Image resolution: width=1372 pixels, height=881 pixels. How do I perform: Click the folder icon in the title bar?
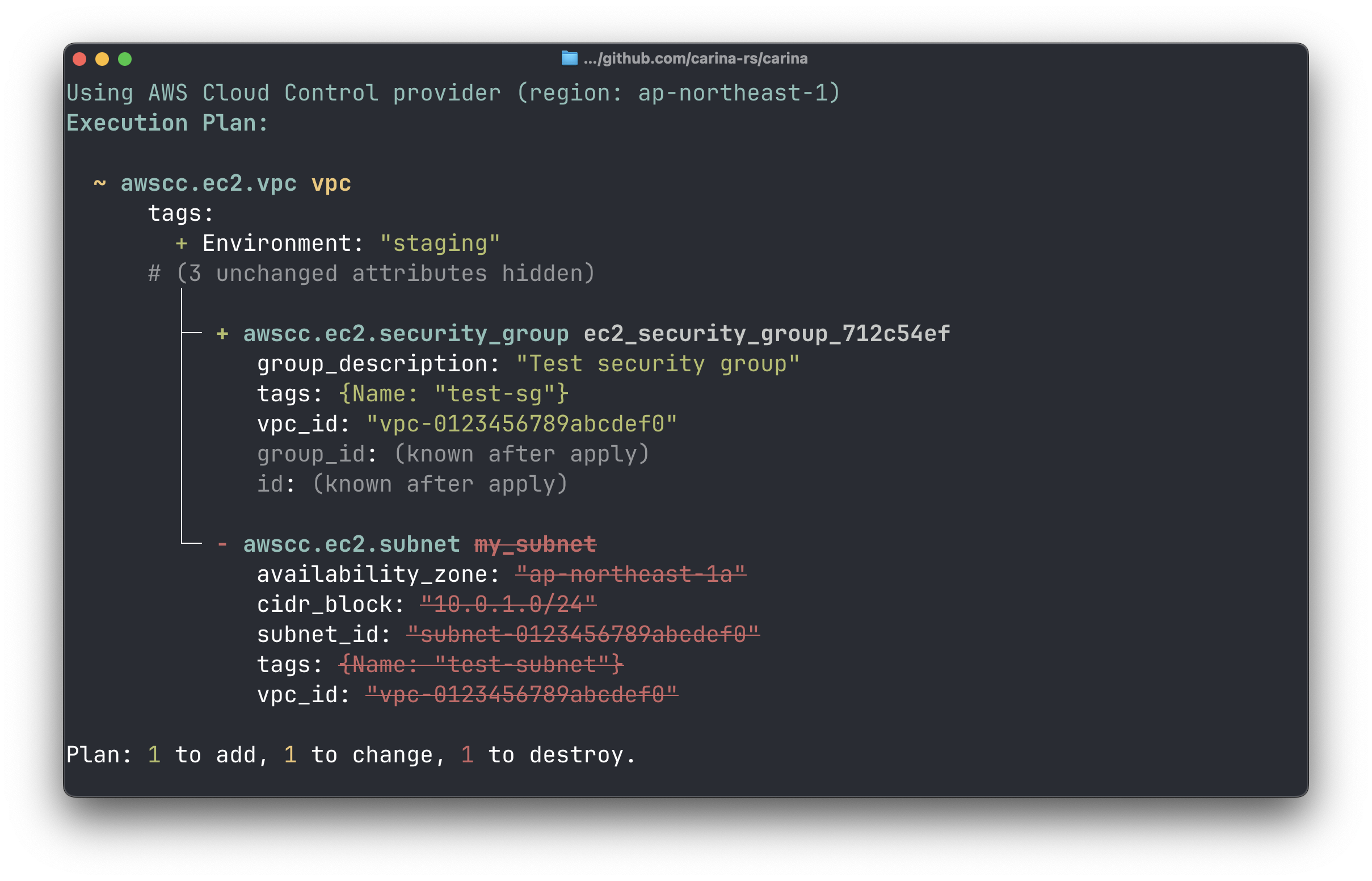[x=570, y=58]
